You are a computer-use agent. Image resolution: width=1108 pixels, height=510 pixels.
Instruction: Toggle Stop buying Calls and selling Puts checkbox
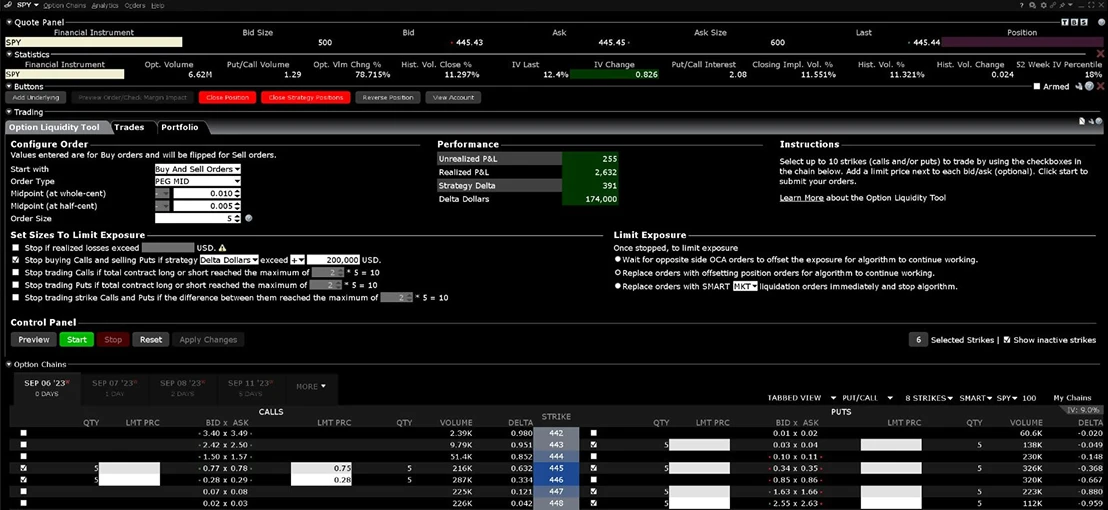click(x=16, y=260)
